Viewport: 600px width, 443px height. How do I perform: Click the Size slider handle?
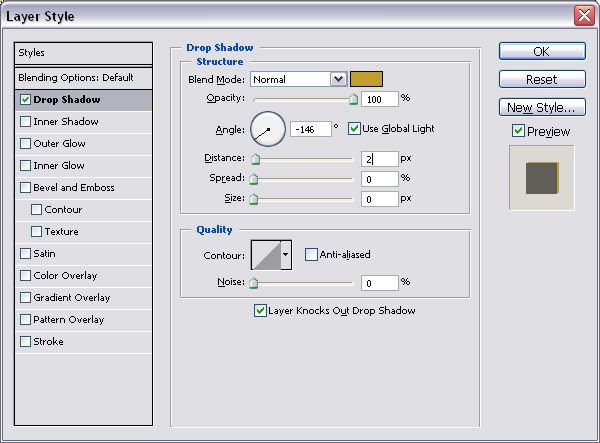(x=253, y=199)
